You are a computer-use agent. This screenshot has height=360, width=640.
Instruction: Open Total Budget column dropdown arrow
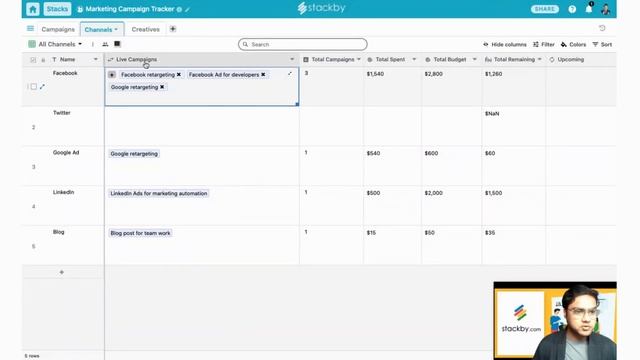pyautogui.click(x=474, y=60)
